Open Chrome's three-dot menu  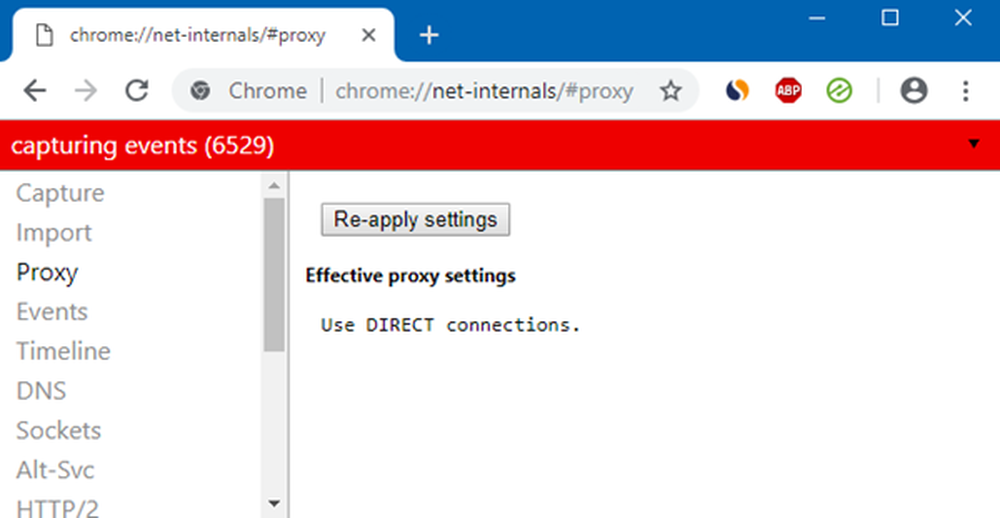pos(965,91)
